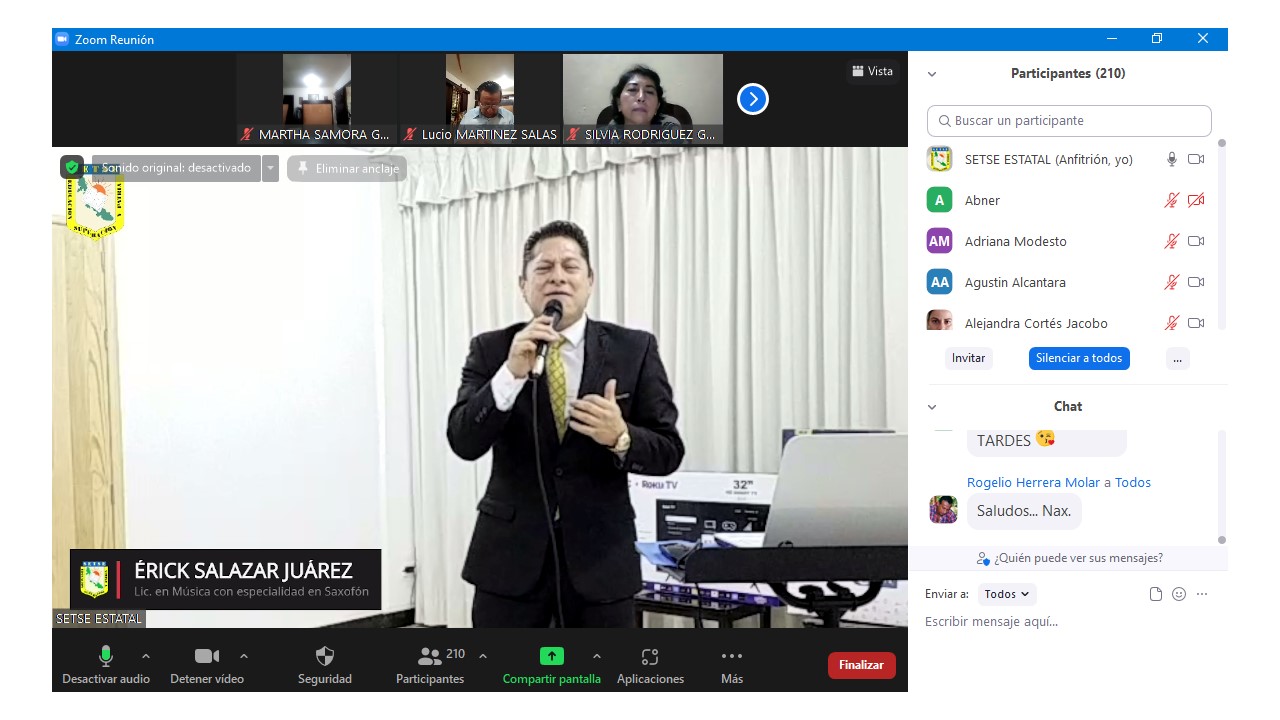Click the red Finalizar button
The height and width of the screenshot is (720, 1280).
tap(861, 665)
